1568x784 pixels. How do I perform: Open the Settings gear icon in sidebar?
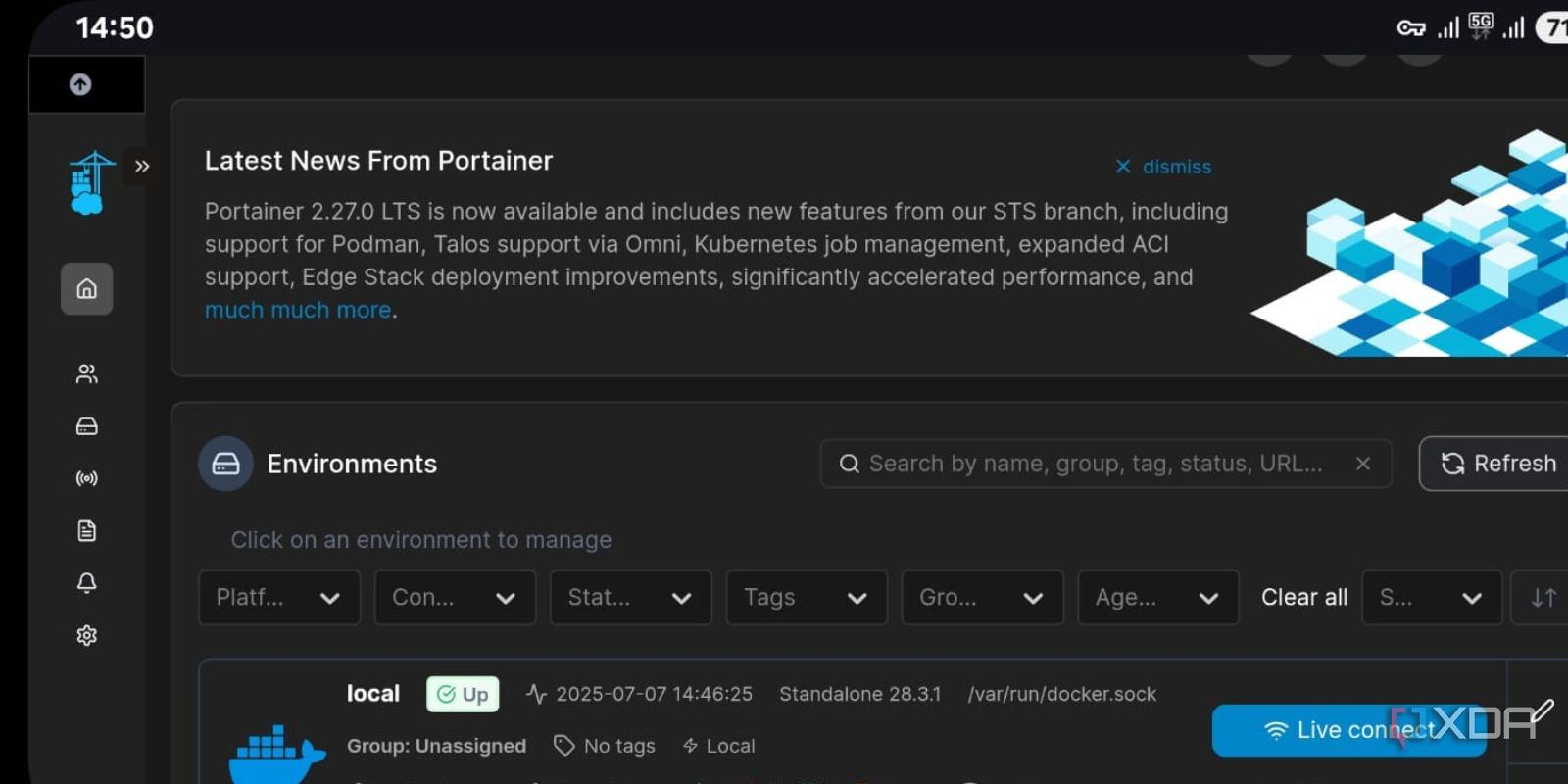pos(86,635)
